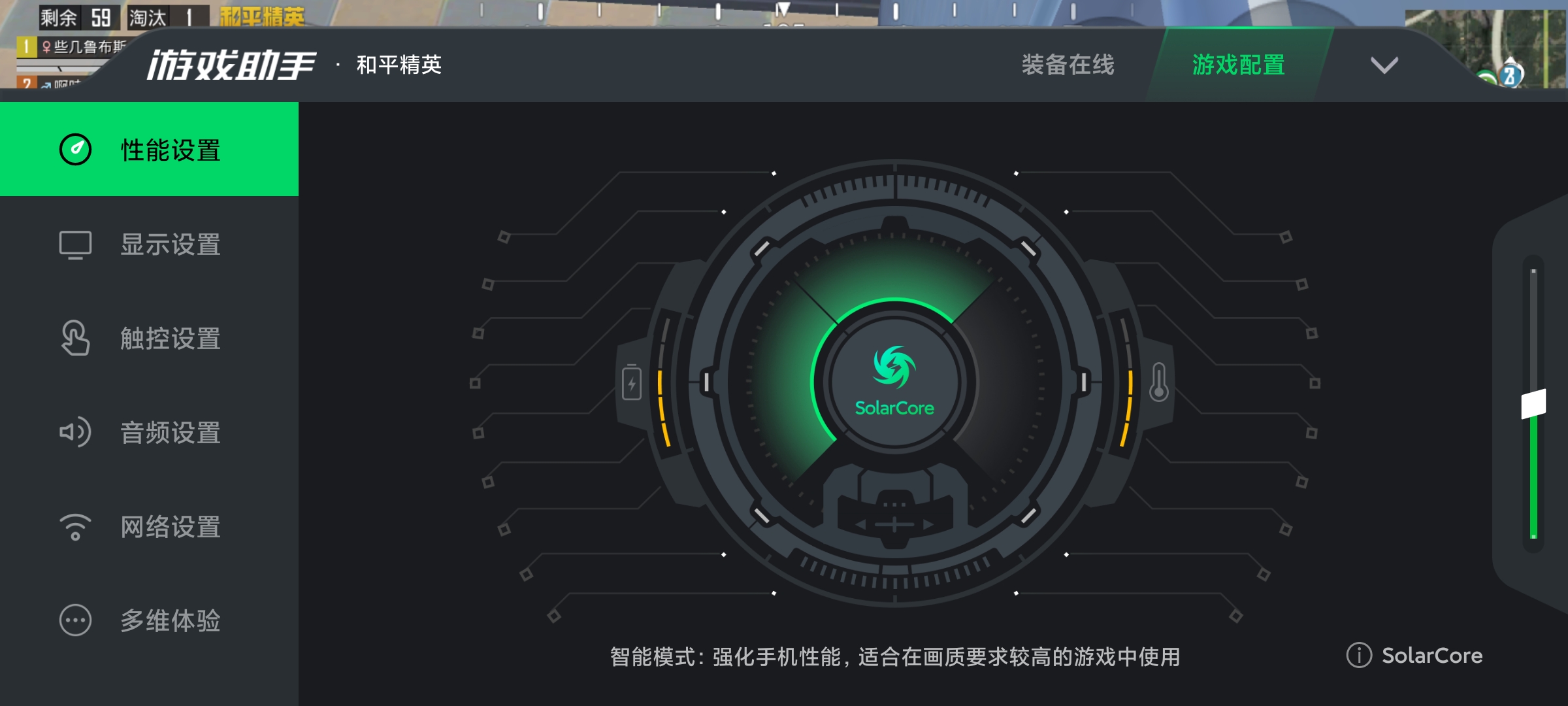Click the white handle on the vertical slider

click(1533, 404)
